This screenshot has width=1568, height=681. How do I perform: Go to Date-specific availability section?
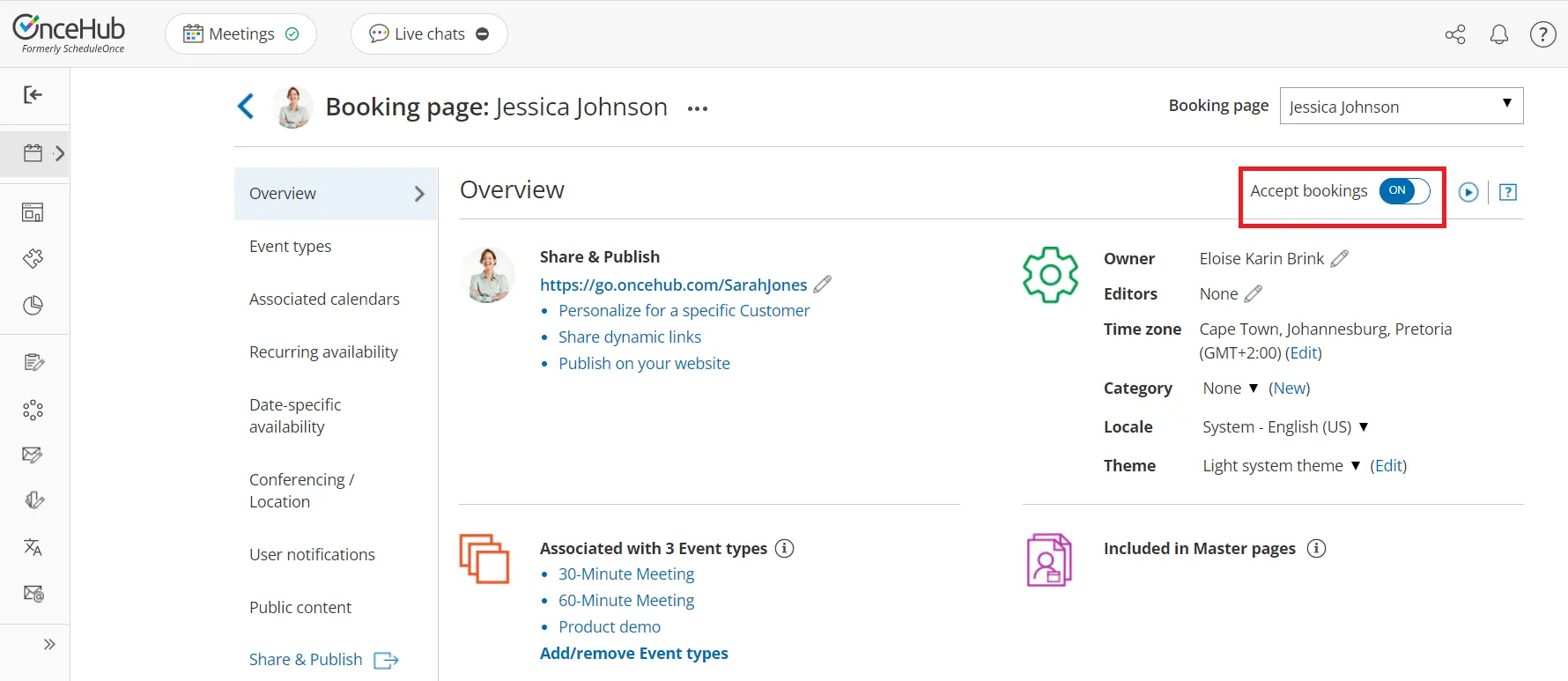(x=295, y=416)
